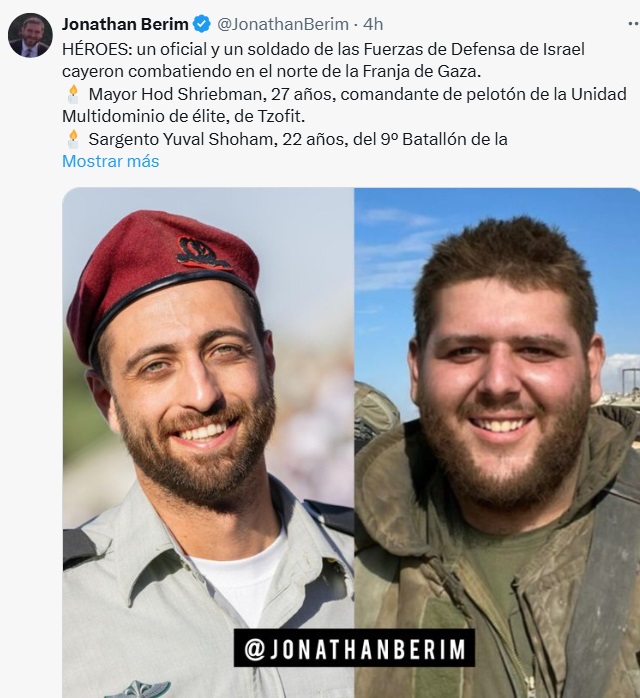
Task: Open the @JonathanBerim handle link
Action: click(283, 24)
